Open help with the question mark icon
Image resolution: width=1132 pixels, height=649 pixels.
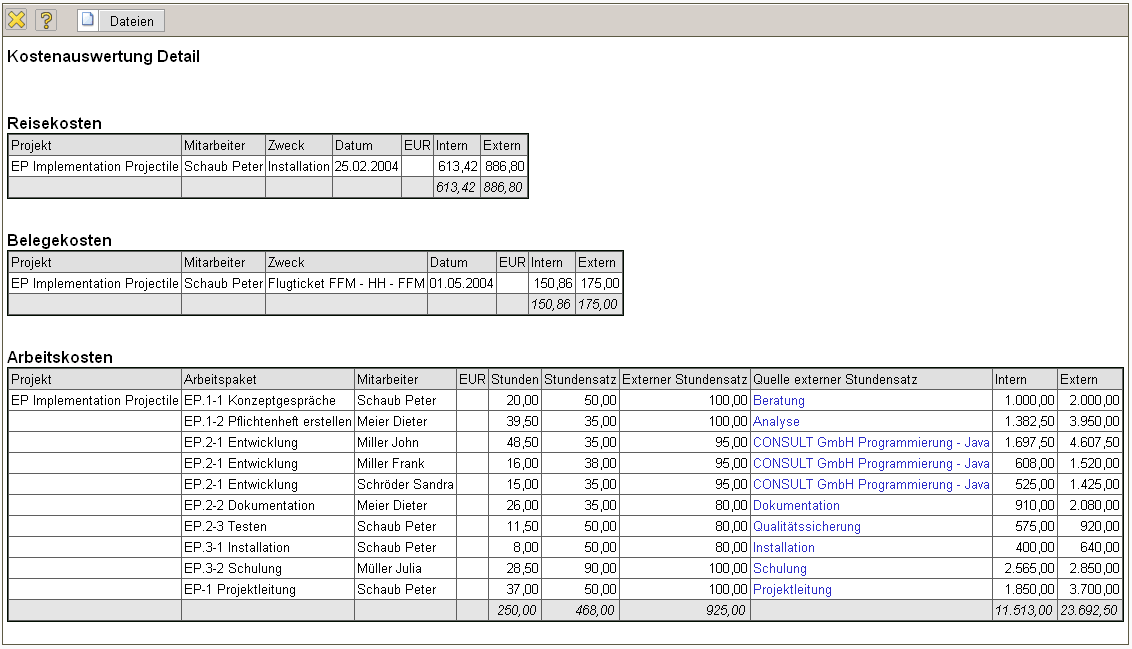(46, 20)
